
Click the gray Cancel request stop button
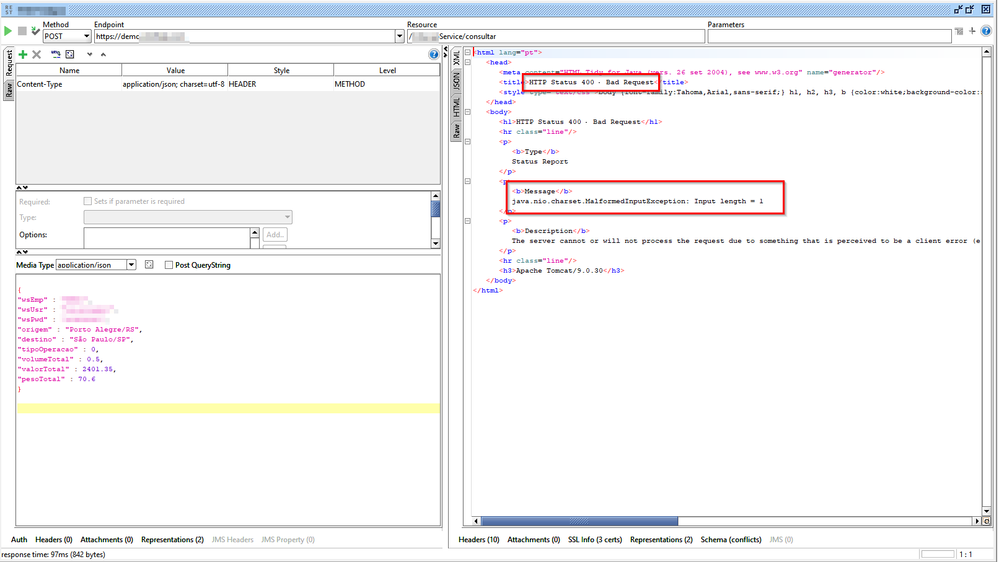click(x=22, y=32)
